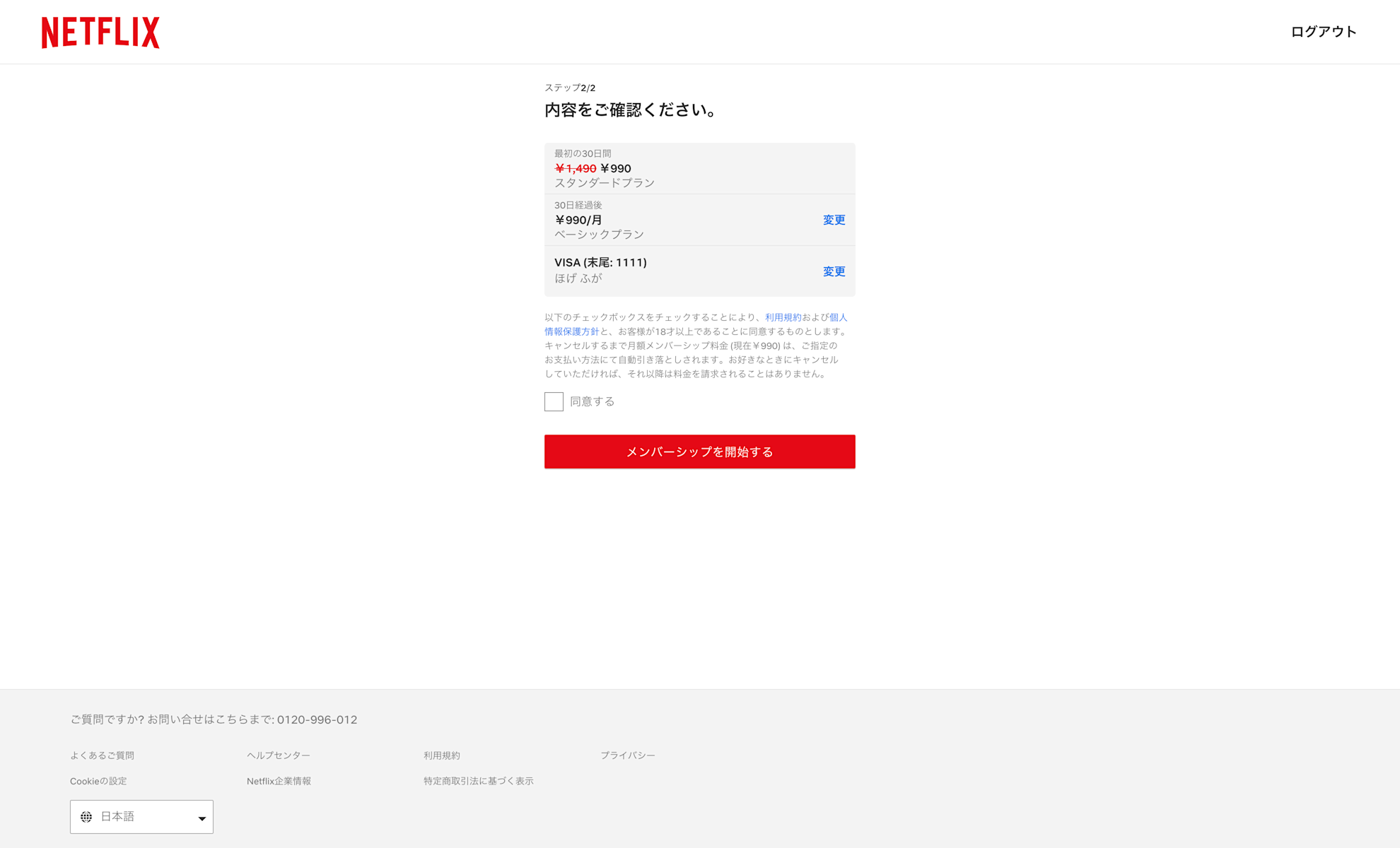
Task: Open Netflix企業情報 footer link
Action: pyautogui.click(x=279, y=781)
